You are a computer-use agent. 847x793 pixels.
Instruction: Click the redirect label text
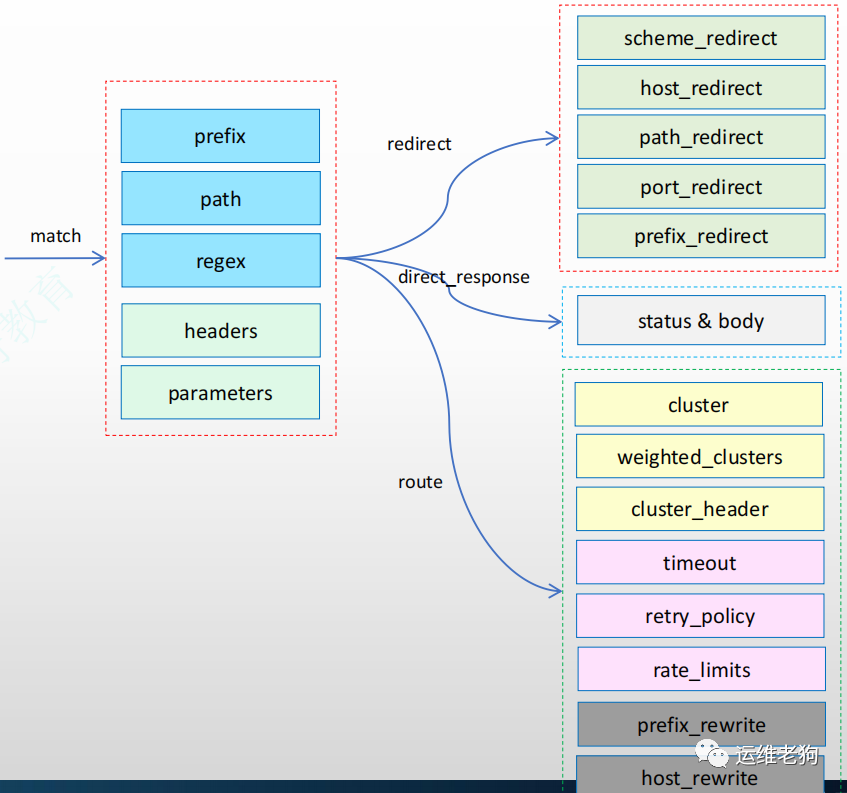419,144
